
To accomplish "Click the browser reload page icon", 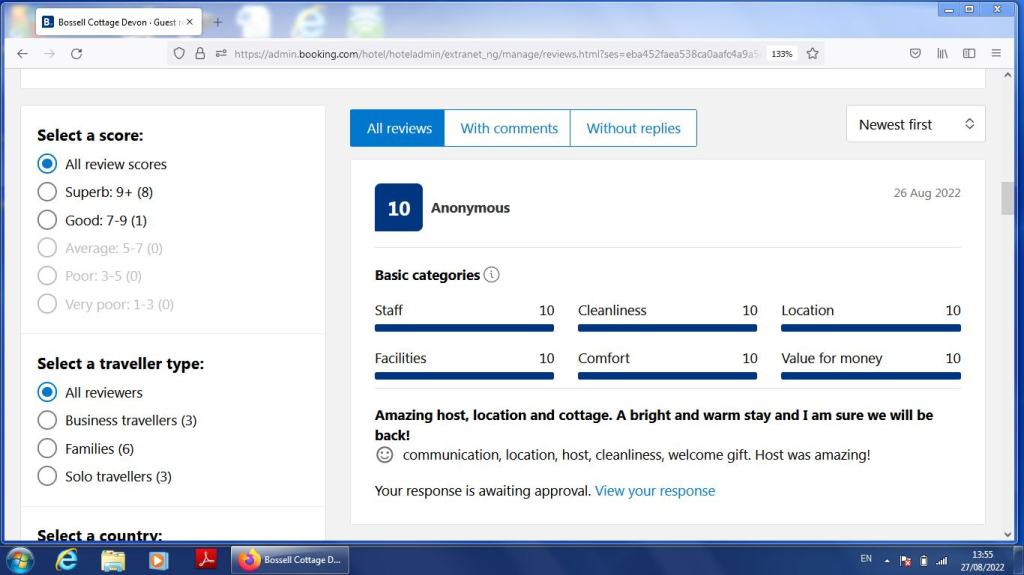I will pos(76,54).
